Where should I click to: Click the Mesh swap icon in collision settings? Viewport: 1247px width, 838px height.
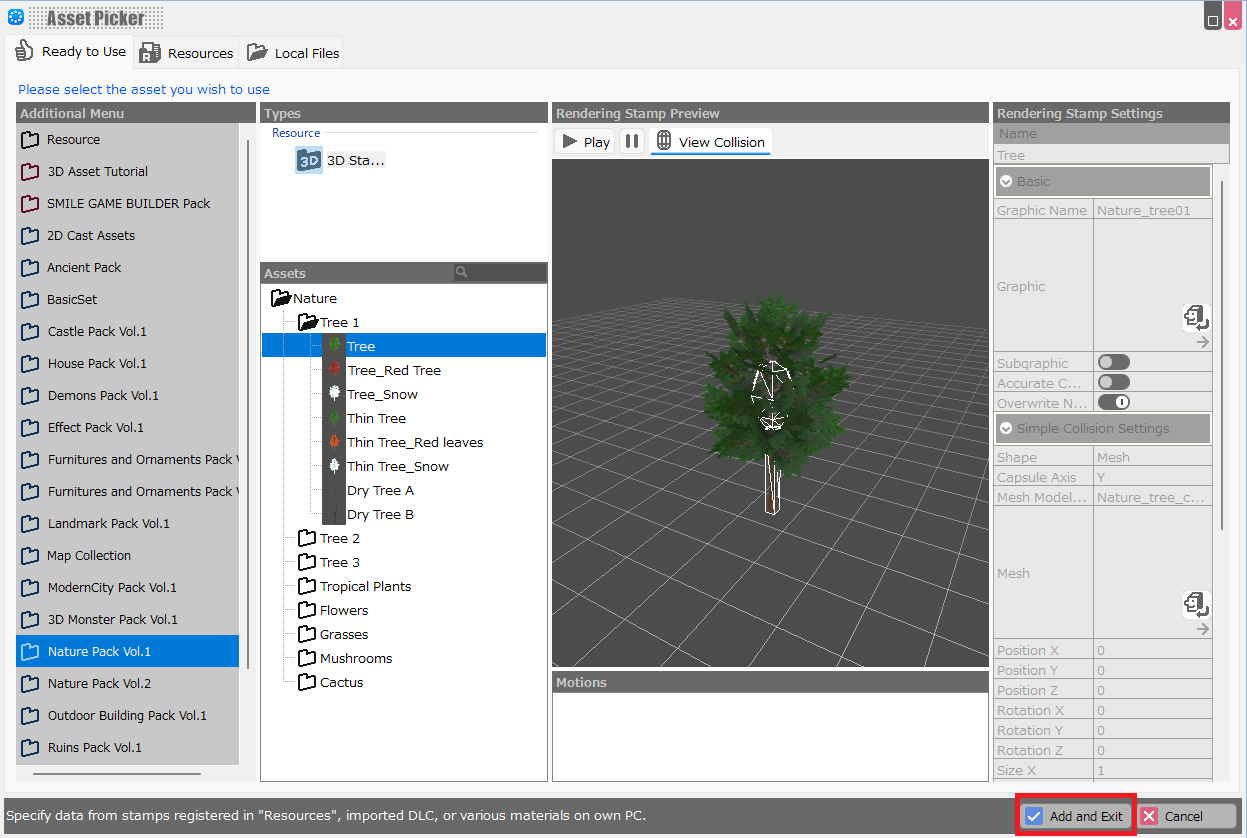pyautogui.click(x=1196, y=604)
